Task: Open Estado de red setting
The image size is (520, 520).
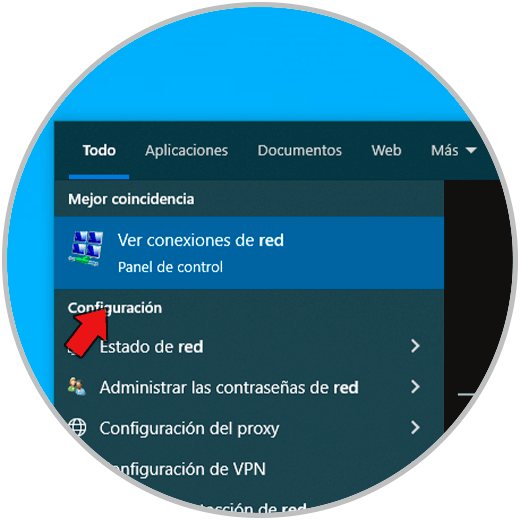Action: 249,346
